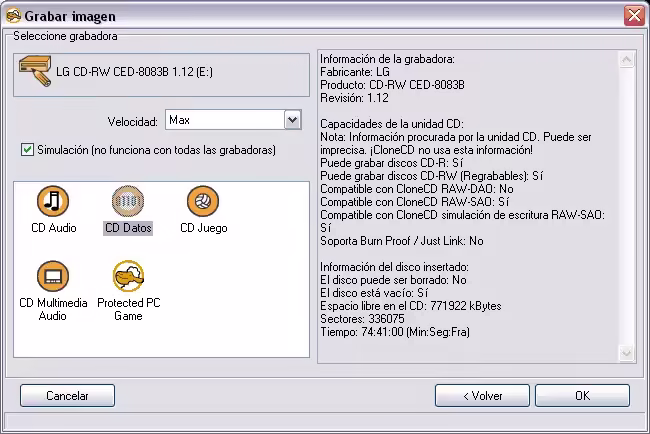
Task: Select the LG CD-RW CED-8083B 1.12 (E:) entry
Action: pyautogui.click(x=161, y=75)
